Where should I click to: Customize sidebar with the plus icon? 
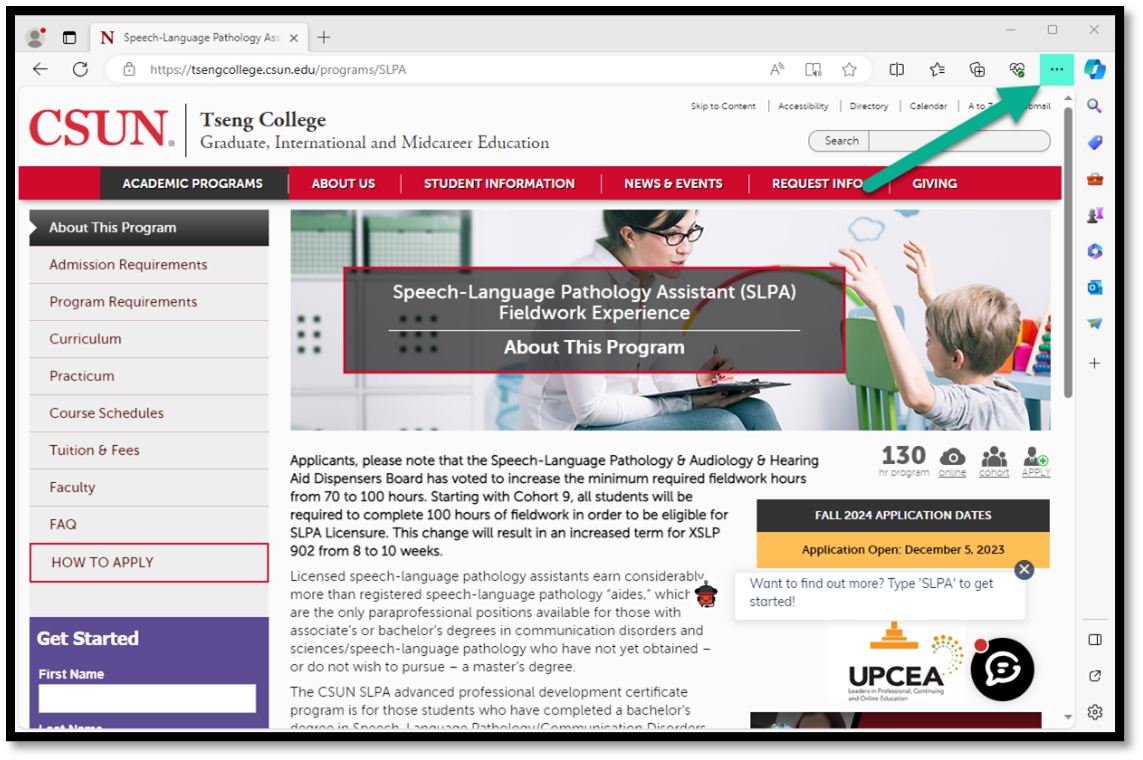1095,363
